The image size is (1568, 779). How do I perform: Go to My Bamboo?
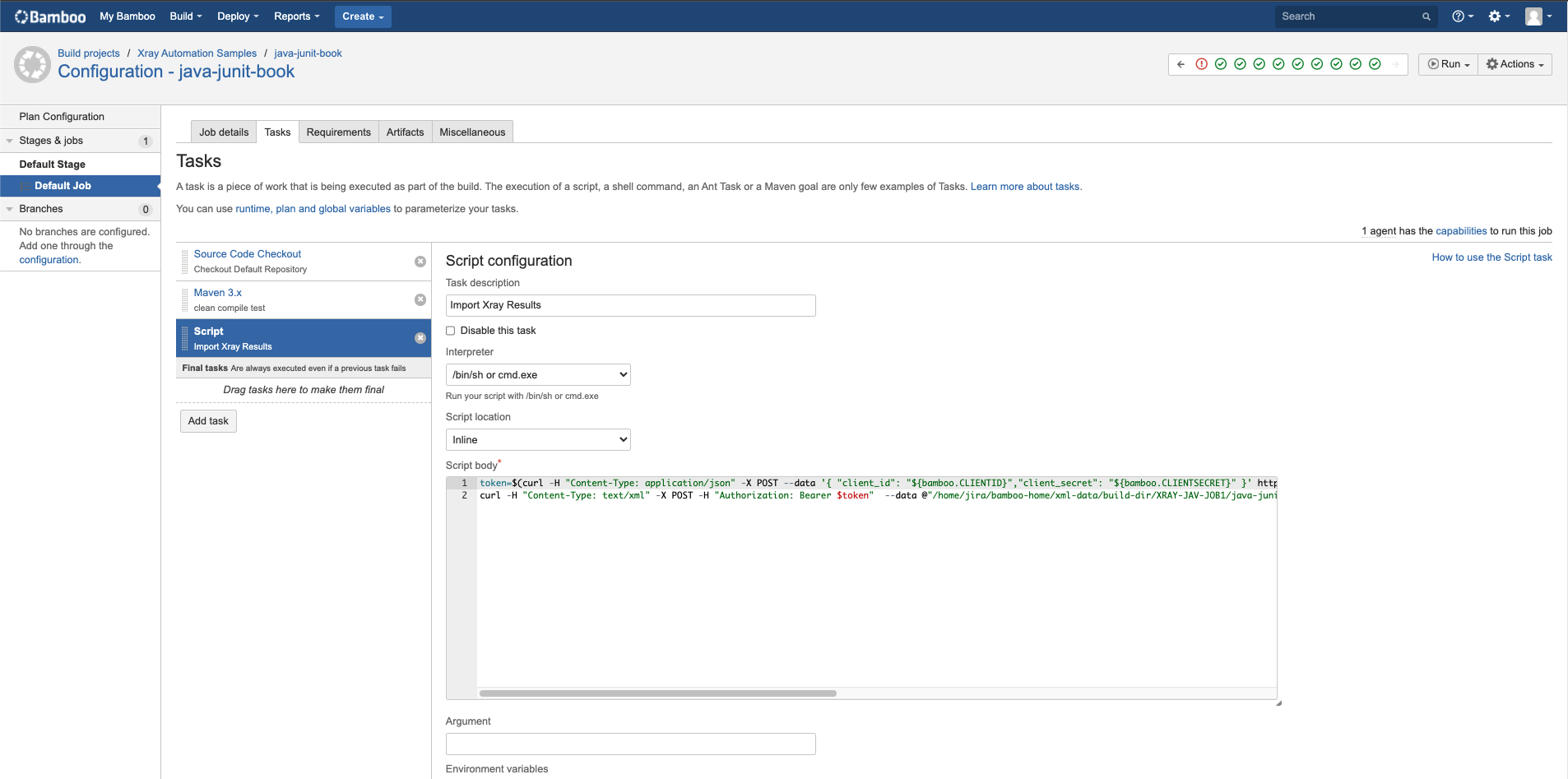[x=128, y=16]
